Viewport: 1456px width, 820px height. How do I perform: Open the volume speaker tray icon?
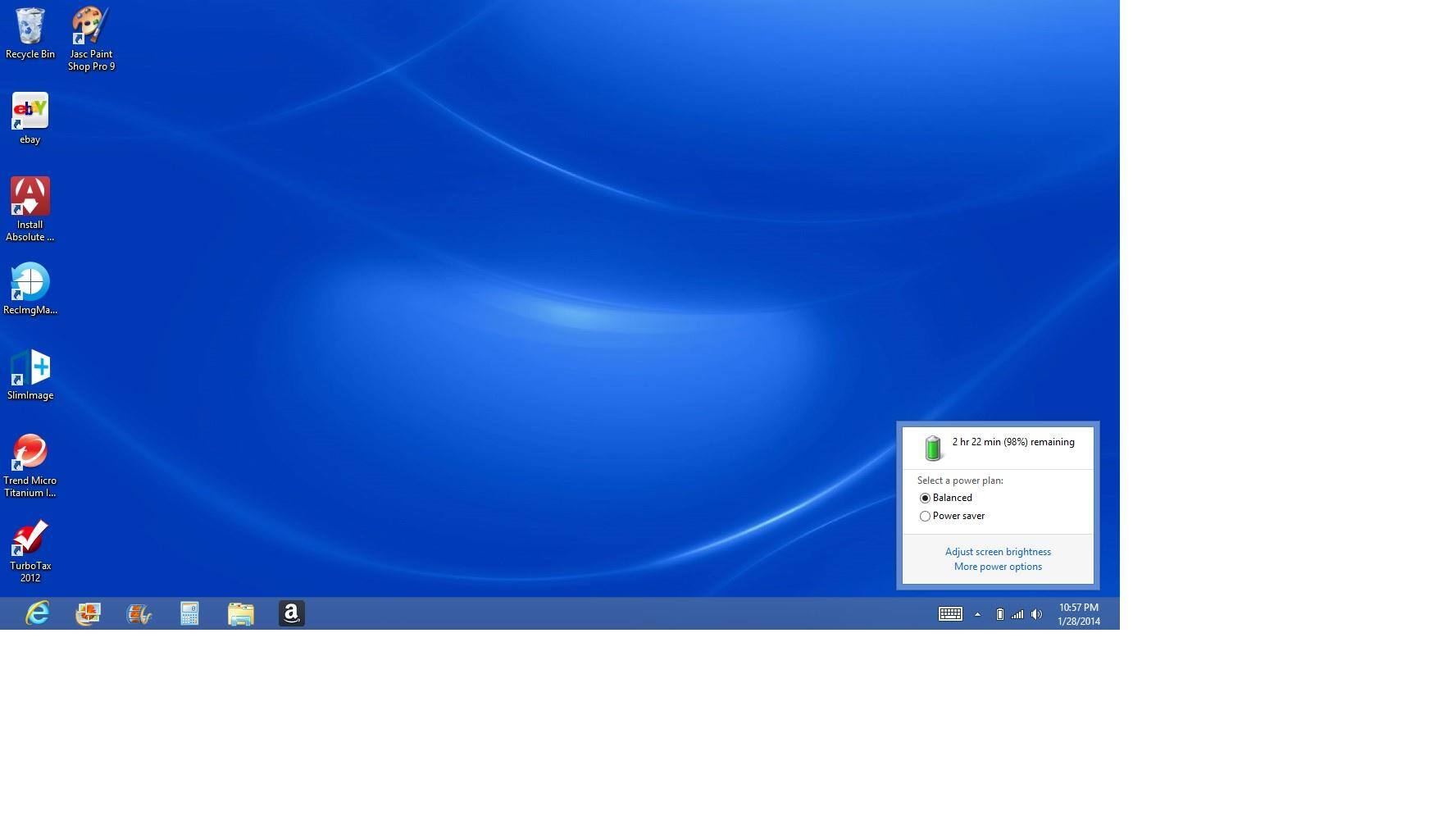point(1037,614)
